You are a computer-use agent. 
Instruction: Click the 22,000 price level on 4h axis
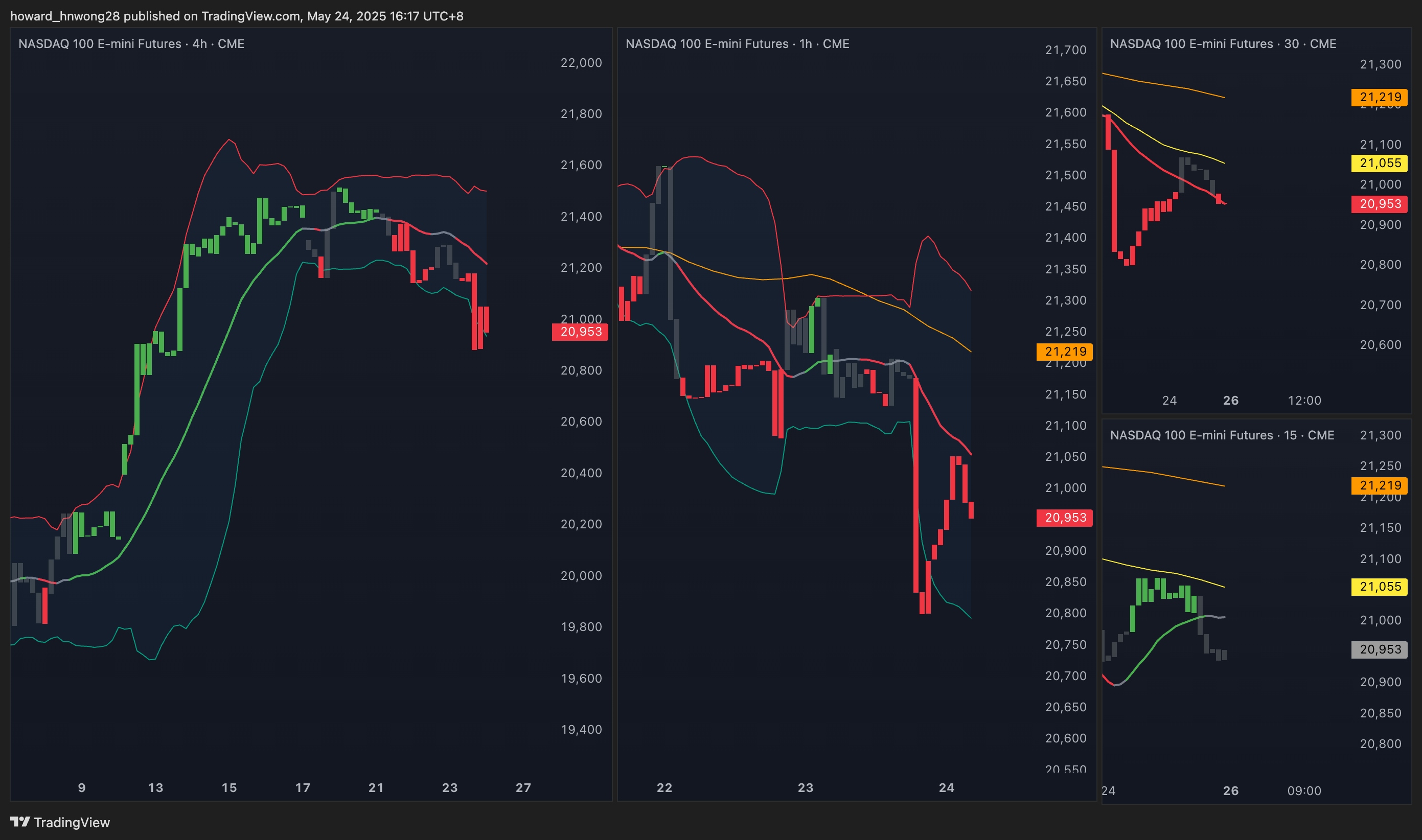581,63
